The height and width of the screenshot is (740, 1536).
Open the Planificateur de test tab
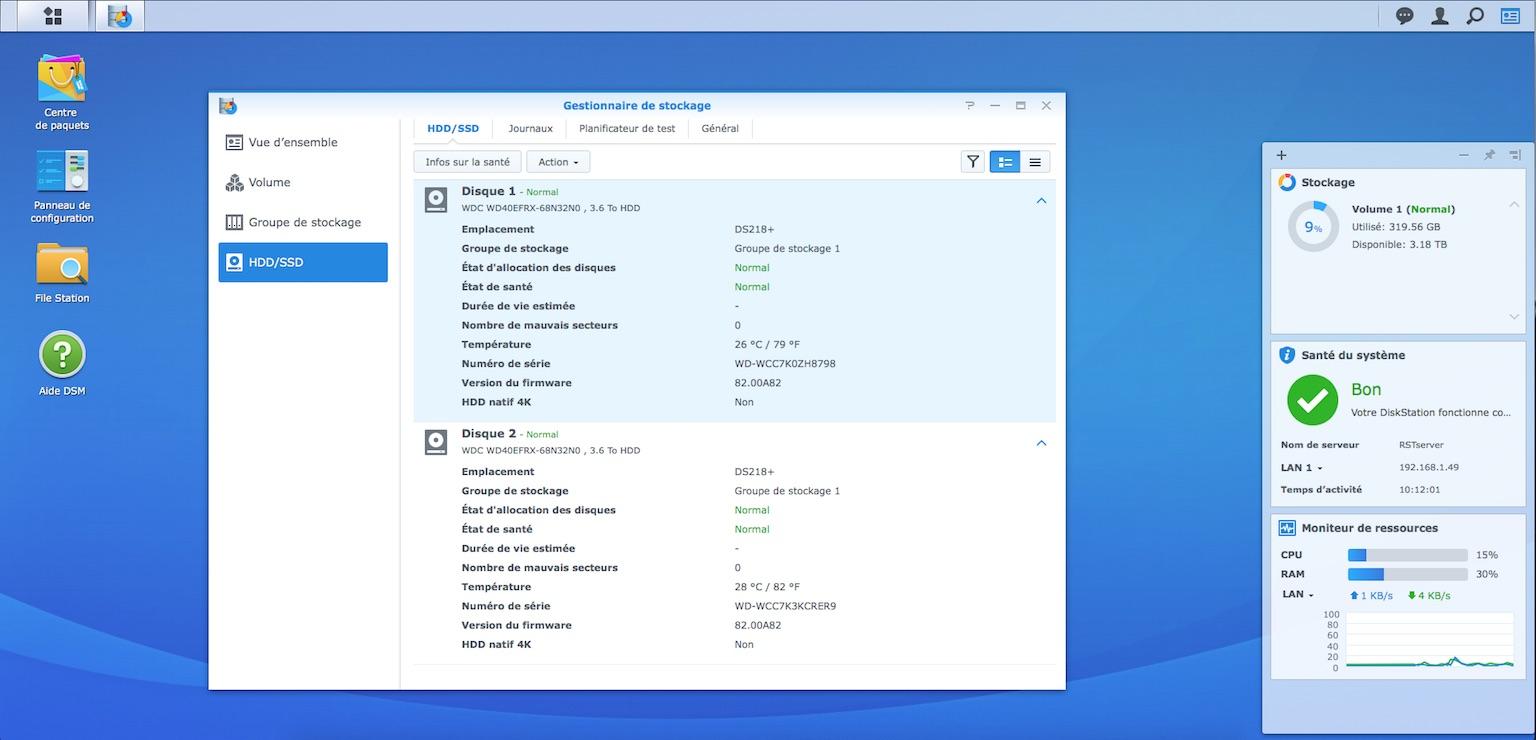pyautogui.click(x=627, y=129)
